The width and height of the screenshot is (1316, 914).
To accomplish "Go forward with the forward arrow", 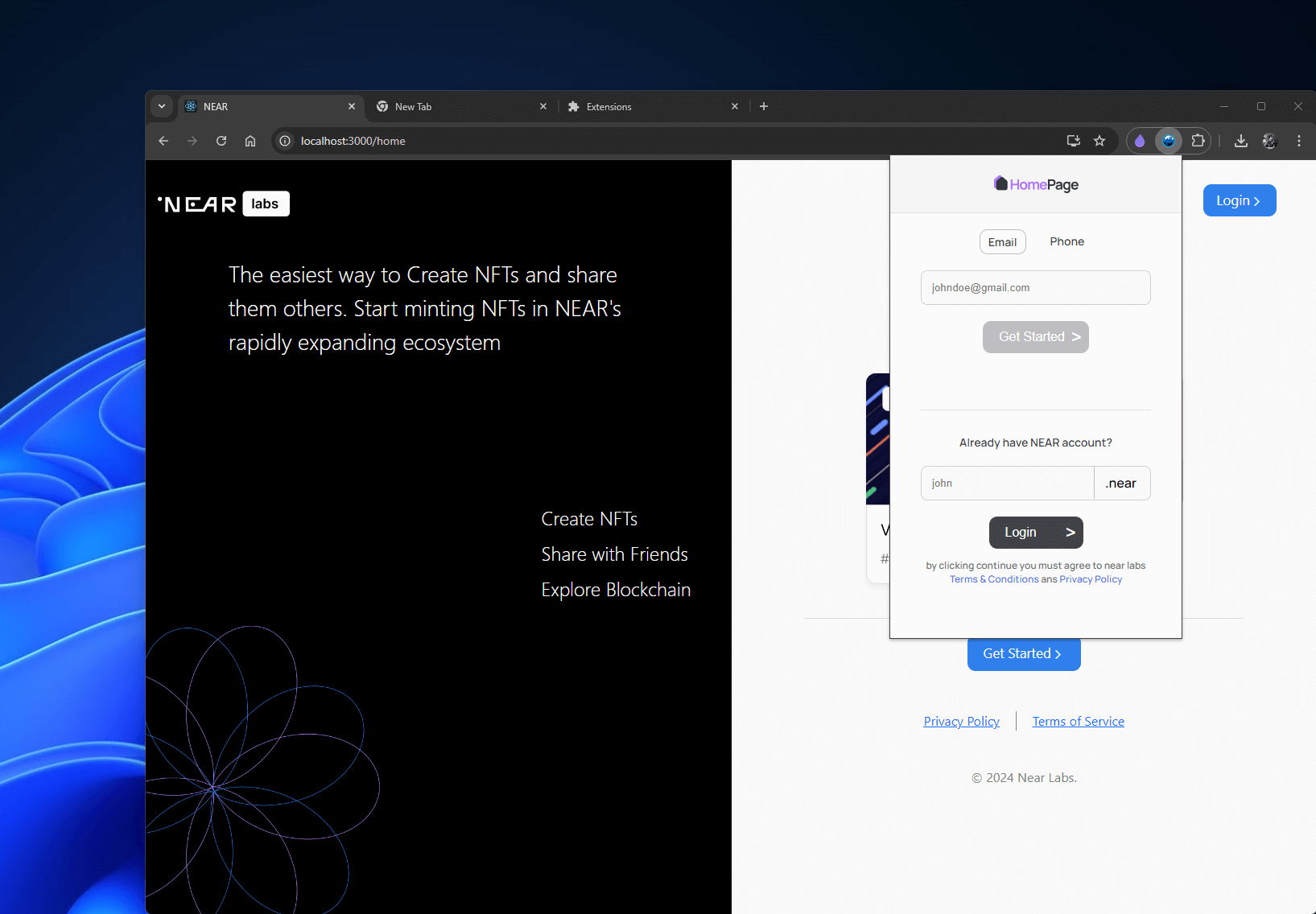I will point(192,141).
